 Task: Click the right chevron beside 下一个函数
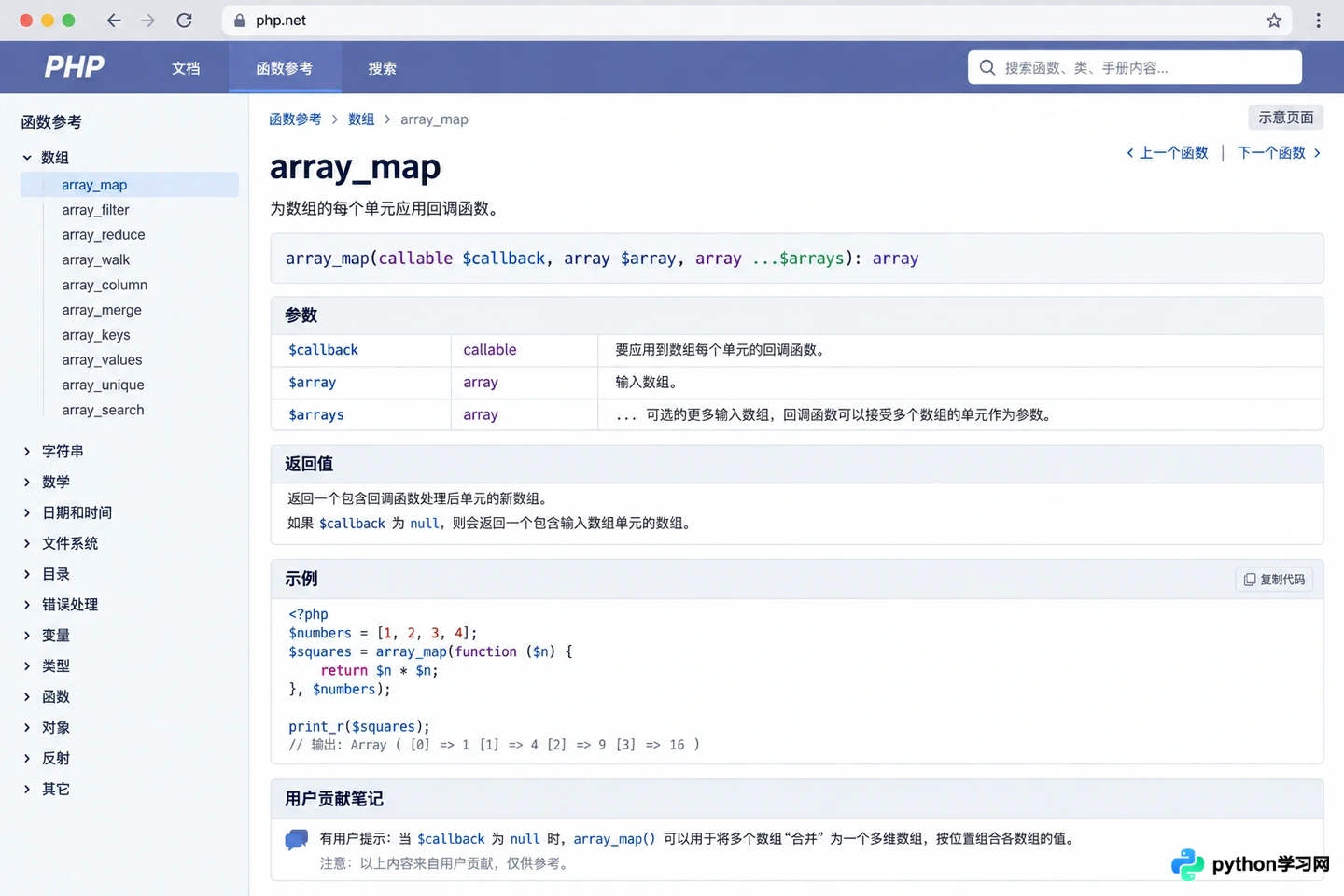1317,153
